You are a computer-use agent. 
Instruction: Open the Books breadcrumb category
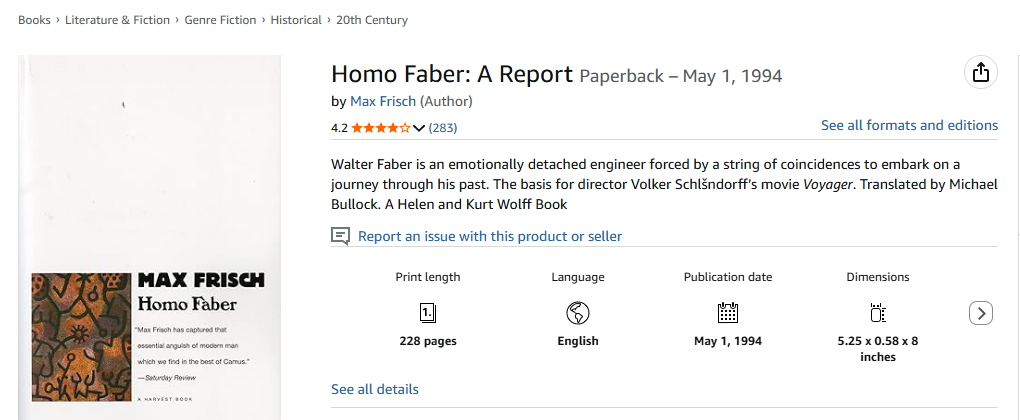(35, 20)
